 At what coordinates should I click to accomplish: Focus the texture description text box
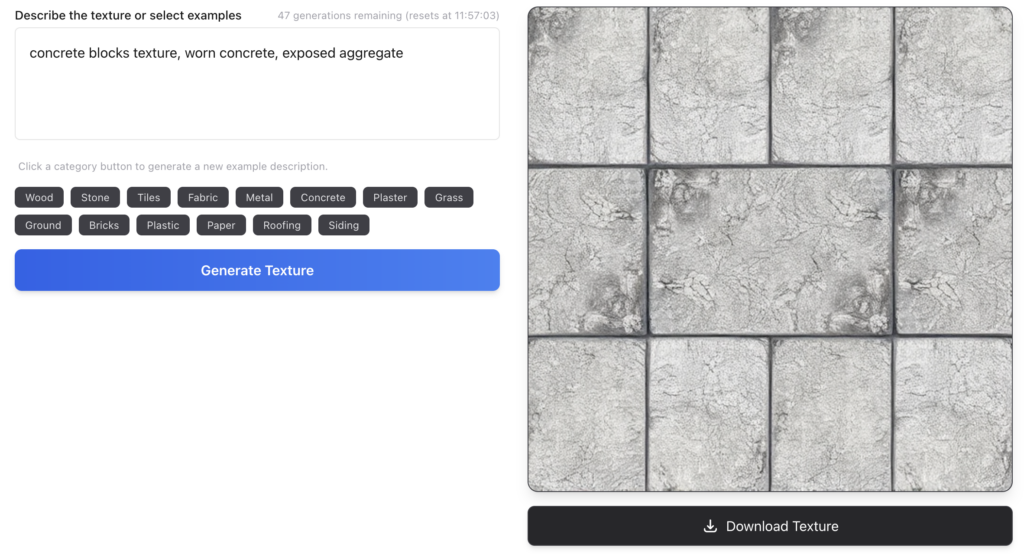[x=257, y=84]
